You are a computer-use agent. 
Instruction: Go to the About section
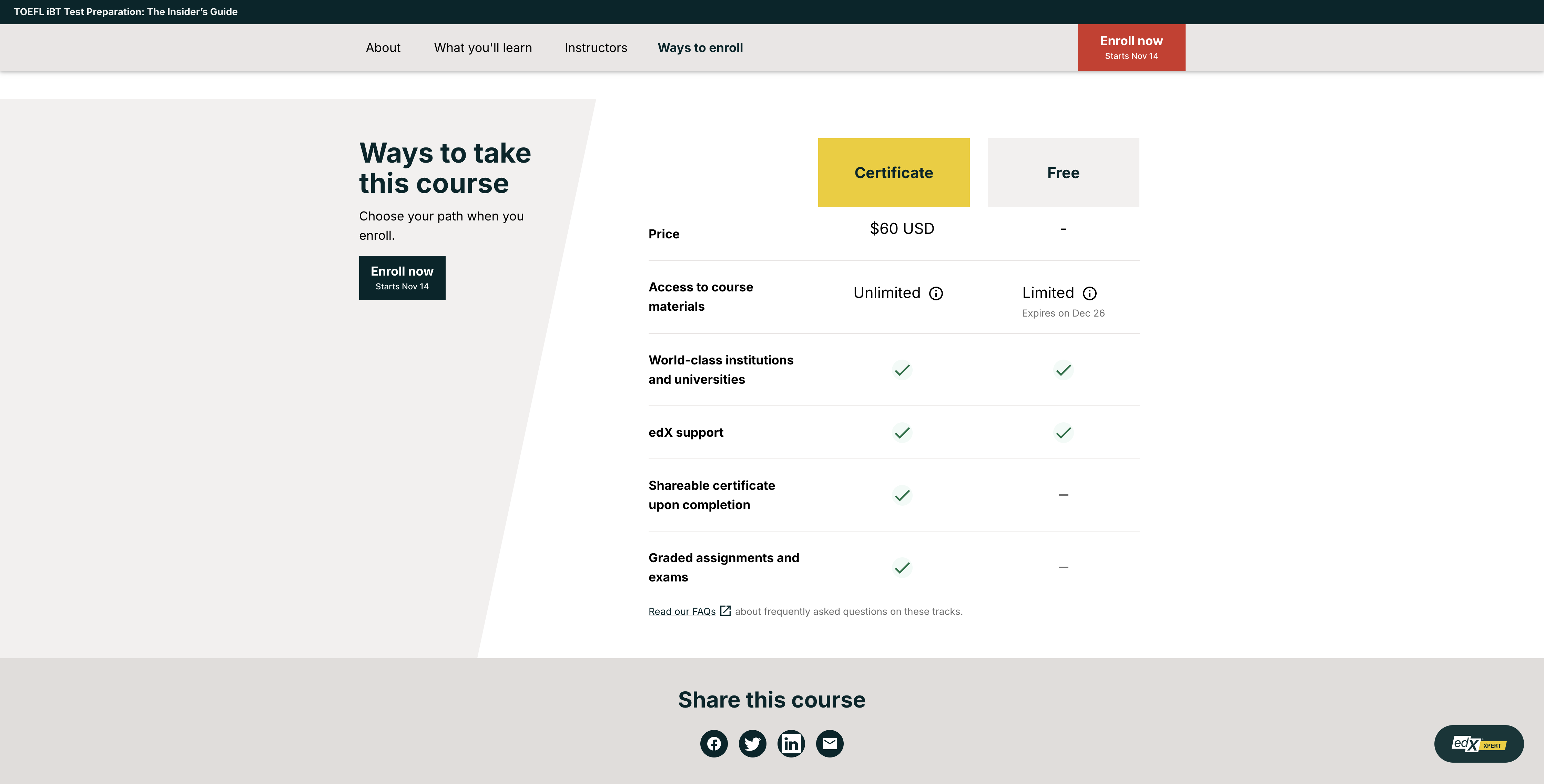(383, 48)
